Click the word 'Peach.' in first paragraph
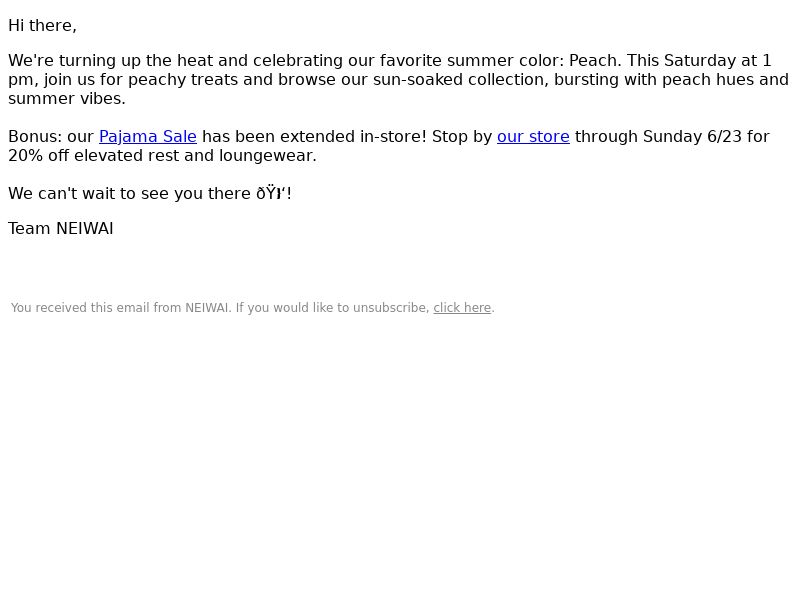800x600 pixels. tap(595, 61)
